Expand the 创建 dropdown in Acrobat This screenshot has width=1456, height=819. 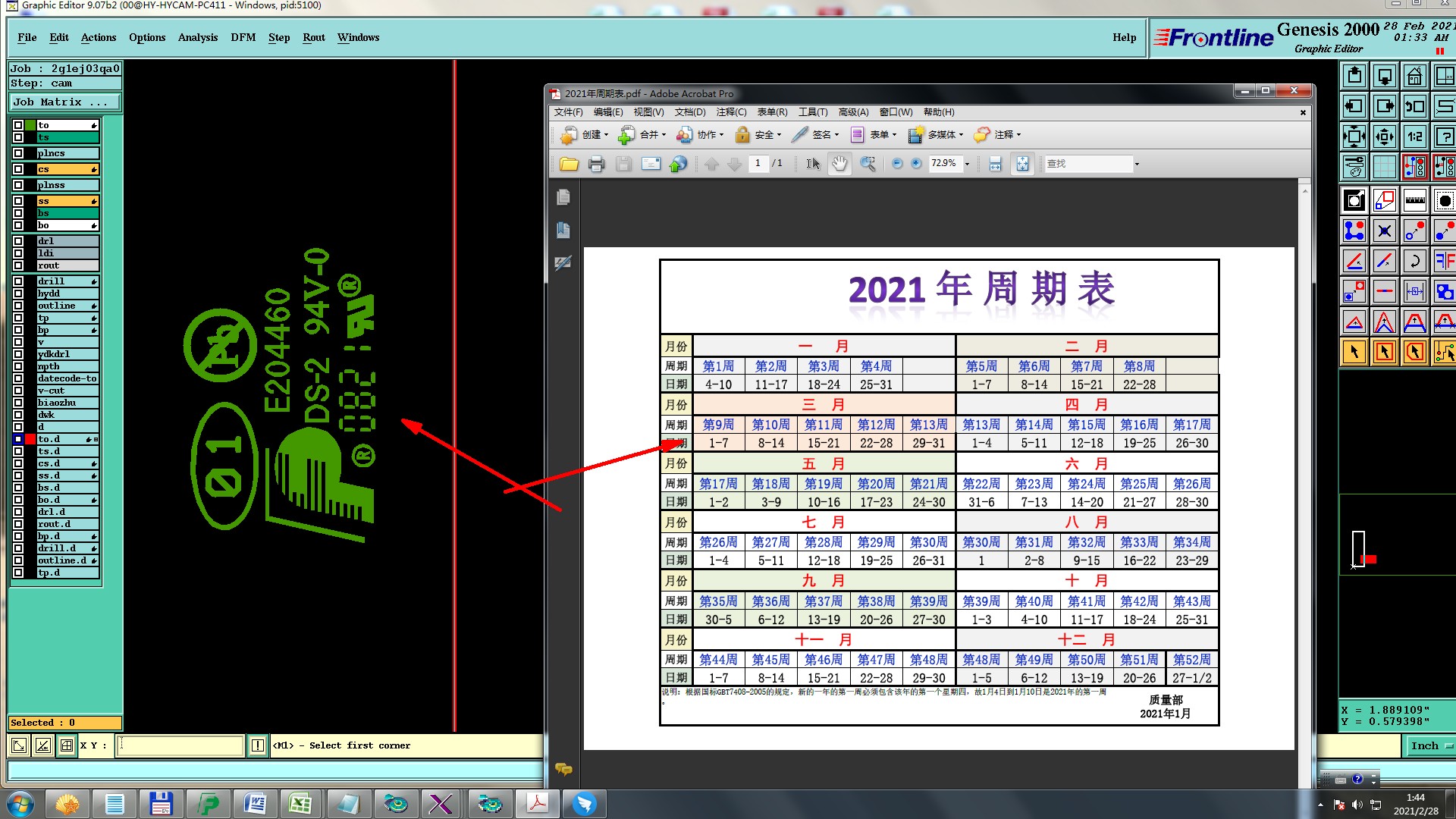(606, 135)
